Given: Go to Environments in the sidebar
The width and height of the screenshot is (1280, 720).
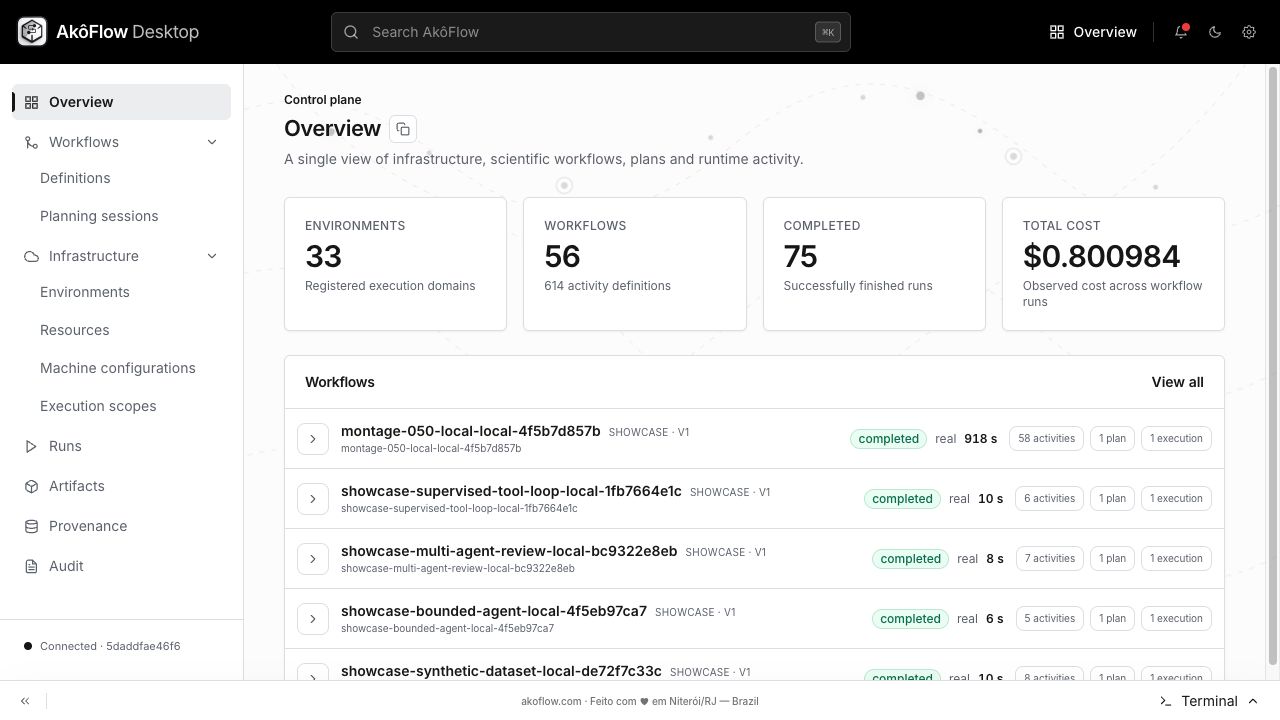Looking at the screenshot, I should point(85,292).
